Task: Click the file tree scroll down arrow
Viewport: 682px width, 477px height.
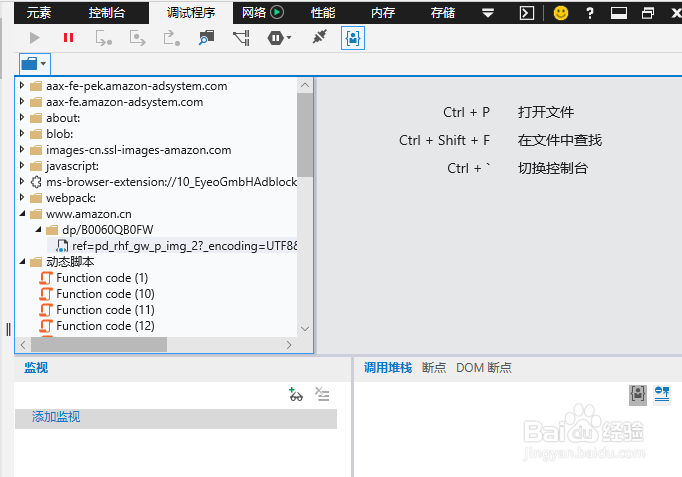Action: tap(305, 329)
